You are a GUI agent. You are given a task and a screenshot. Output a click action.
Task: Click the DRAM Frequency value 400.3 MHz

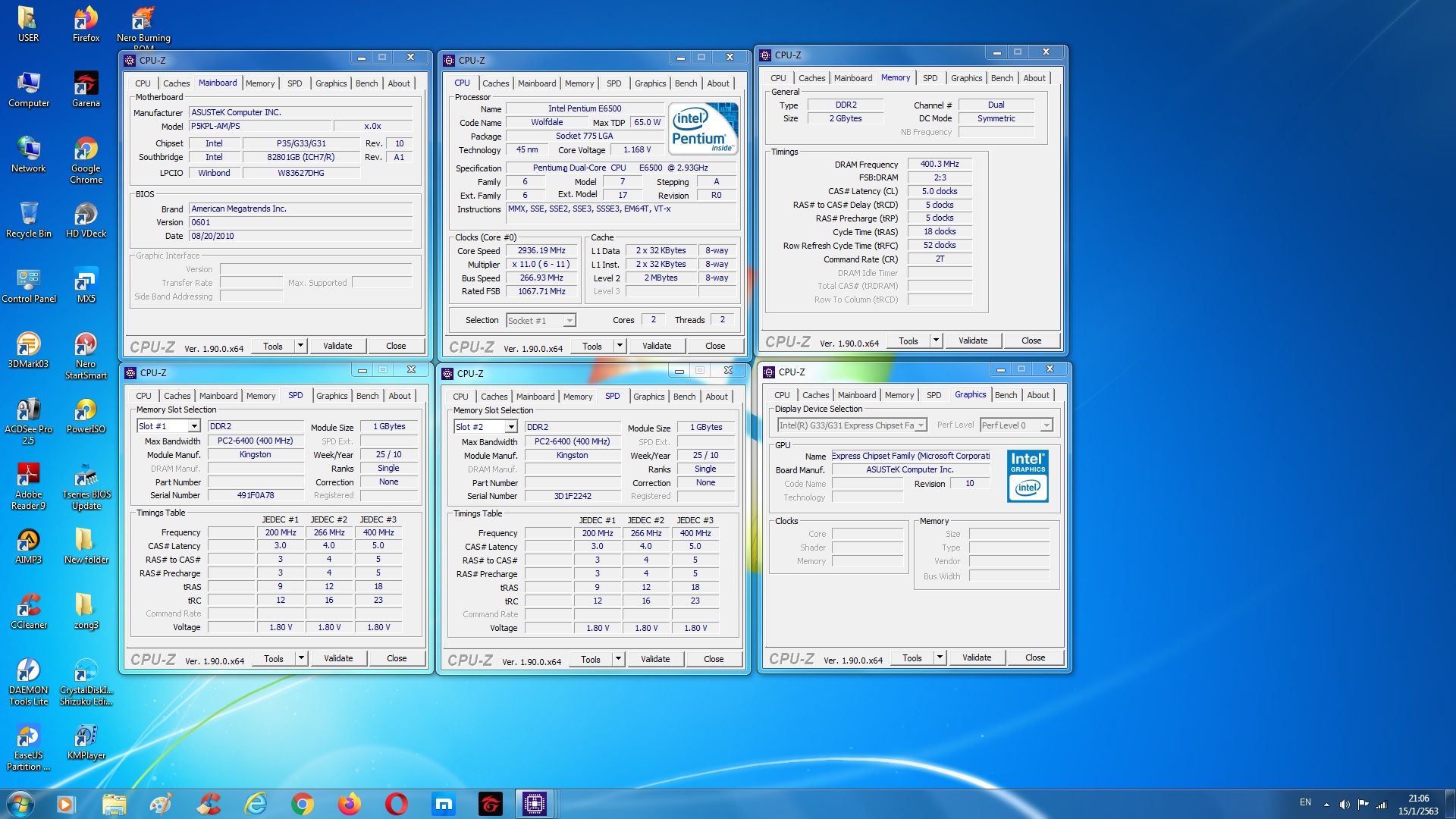pyautogui.click(x=940, y=164)
